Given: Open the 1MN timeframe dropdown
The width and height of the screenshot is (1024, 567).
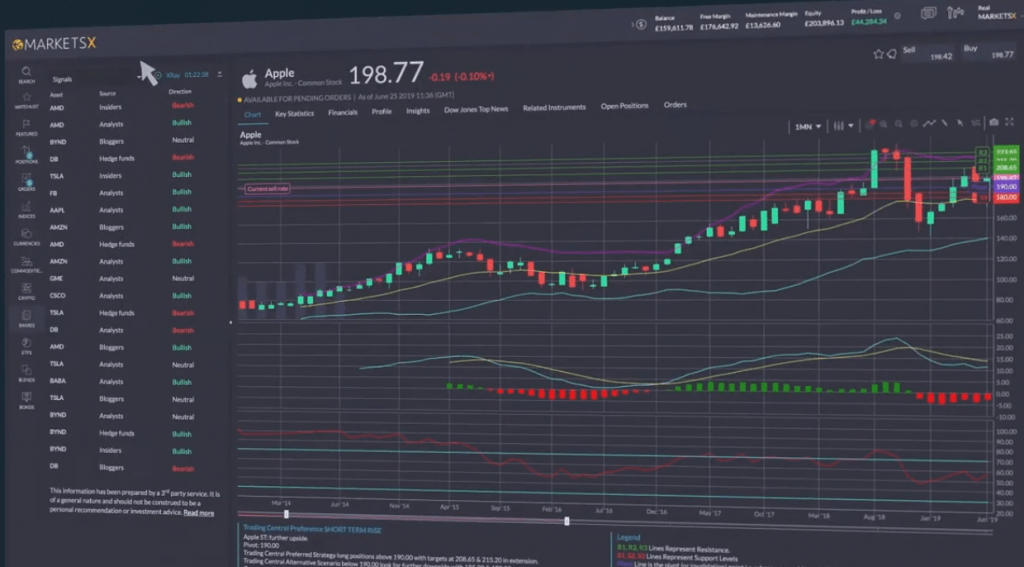Looking at the screenshot, I should pyautogui.click(x=808, y=127).
